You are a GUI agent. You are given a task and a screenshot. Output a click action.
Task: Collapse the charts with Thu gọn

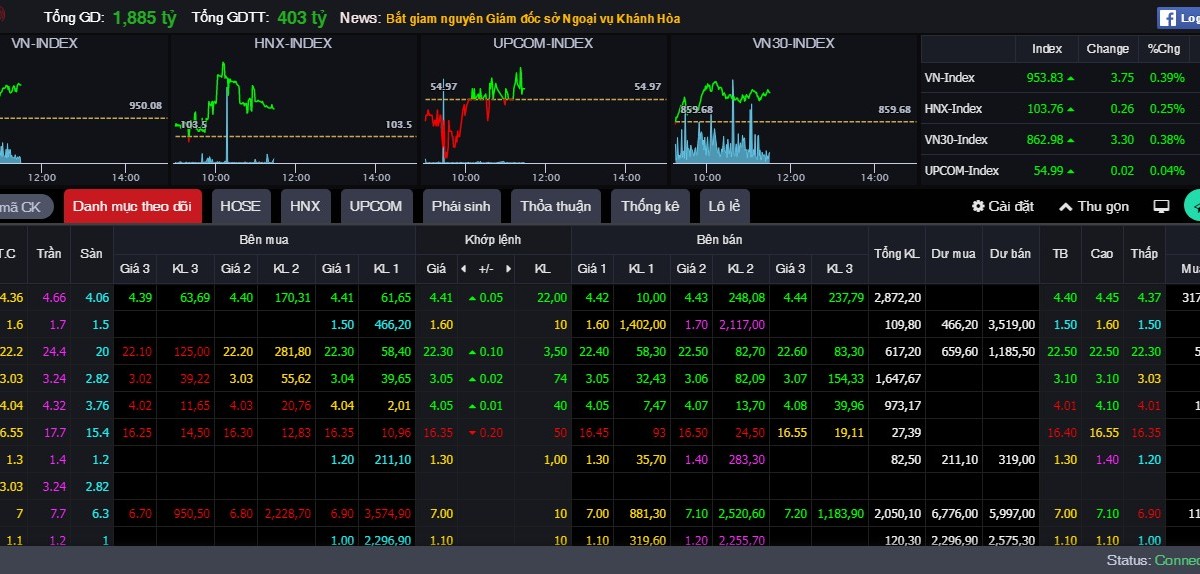point(1093,206)
